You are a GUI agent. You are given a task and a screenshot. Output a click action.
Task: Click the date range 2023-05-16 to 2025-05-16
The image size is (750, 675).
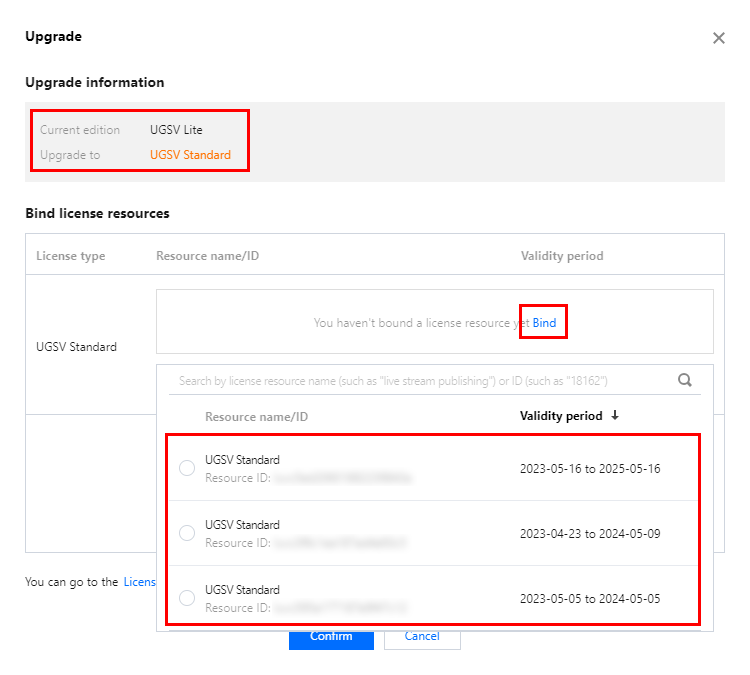point(590,468)
